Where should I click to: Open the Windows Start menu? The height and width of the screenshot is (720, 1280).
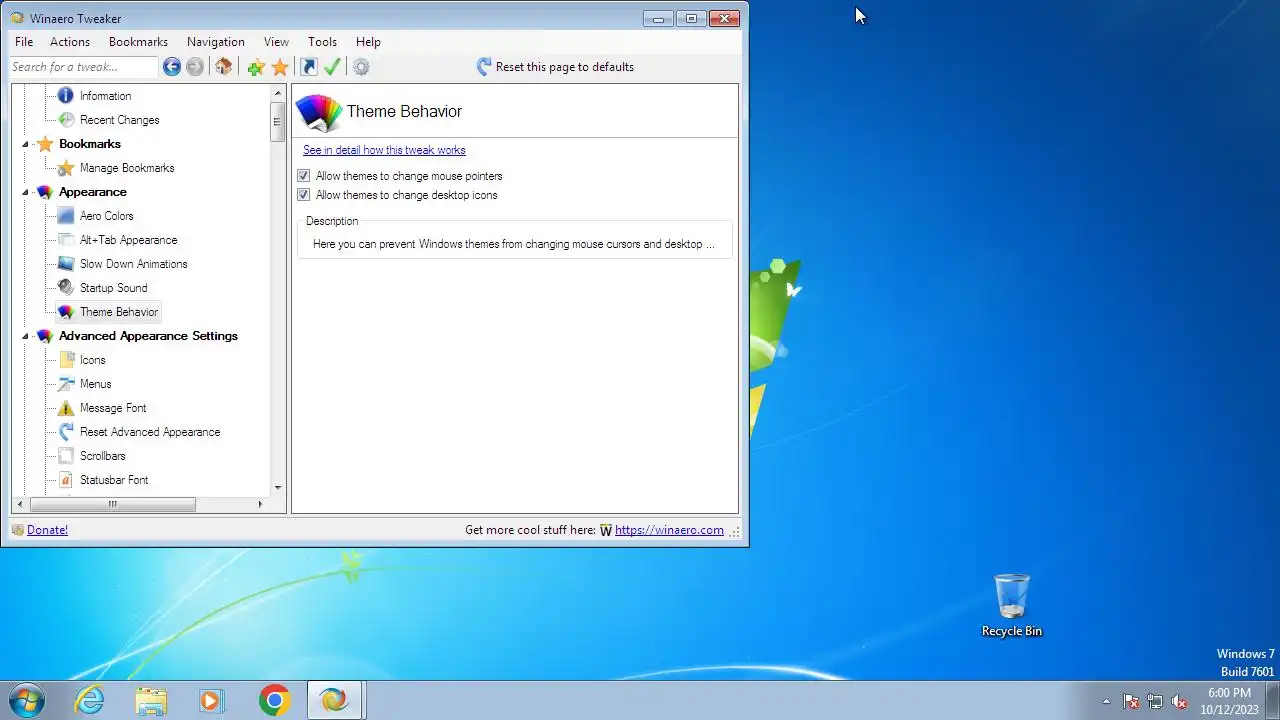point(27,700)
